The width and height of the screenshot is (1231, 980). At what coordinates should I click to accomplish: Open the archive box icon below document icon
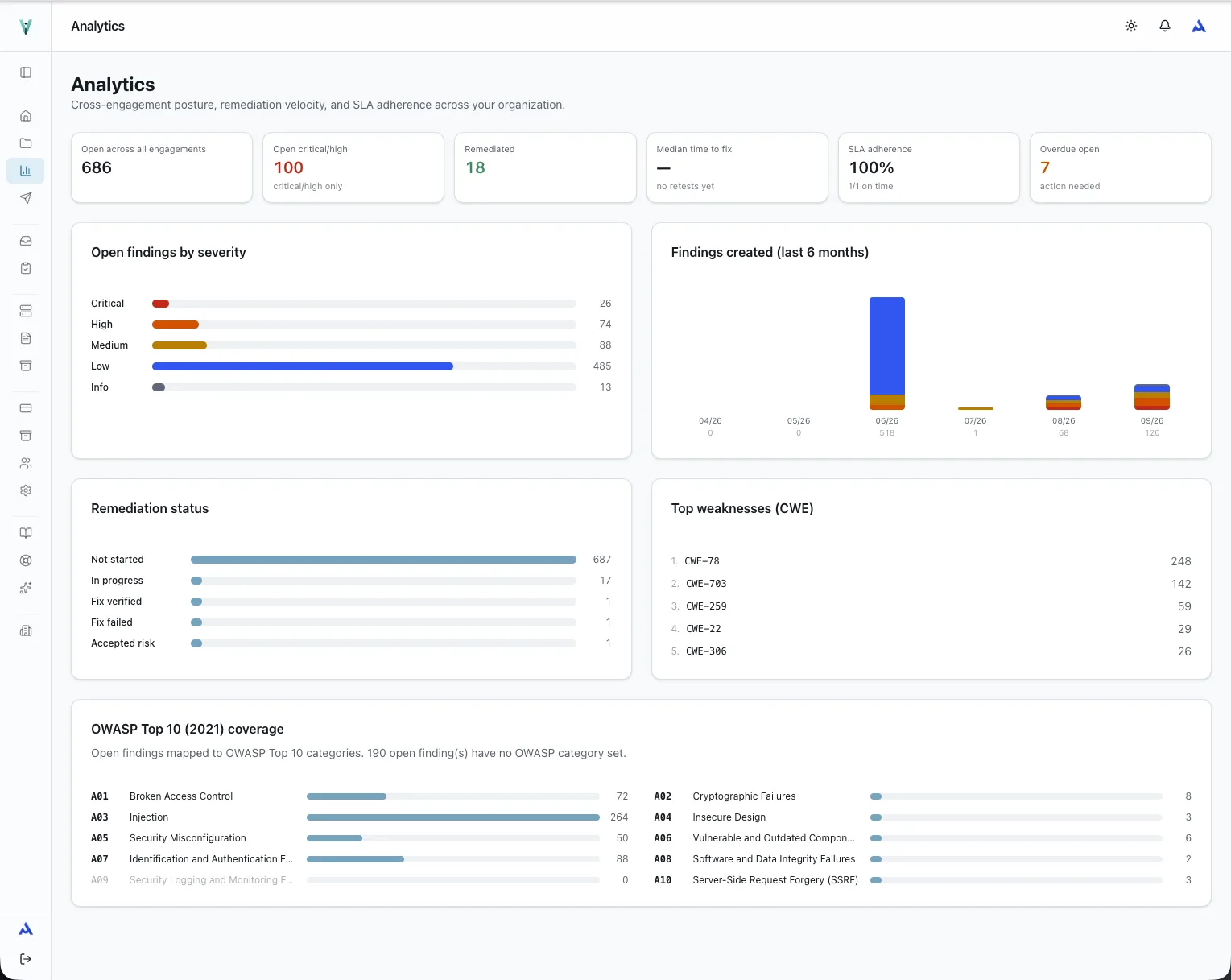pyautogui.click(x=26, y=366)
